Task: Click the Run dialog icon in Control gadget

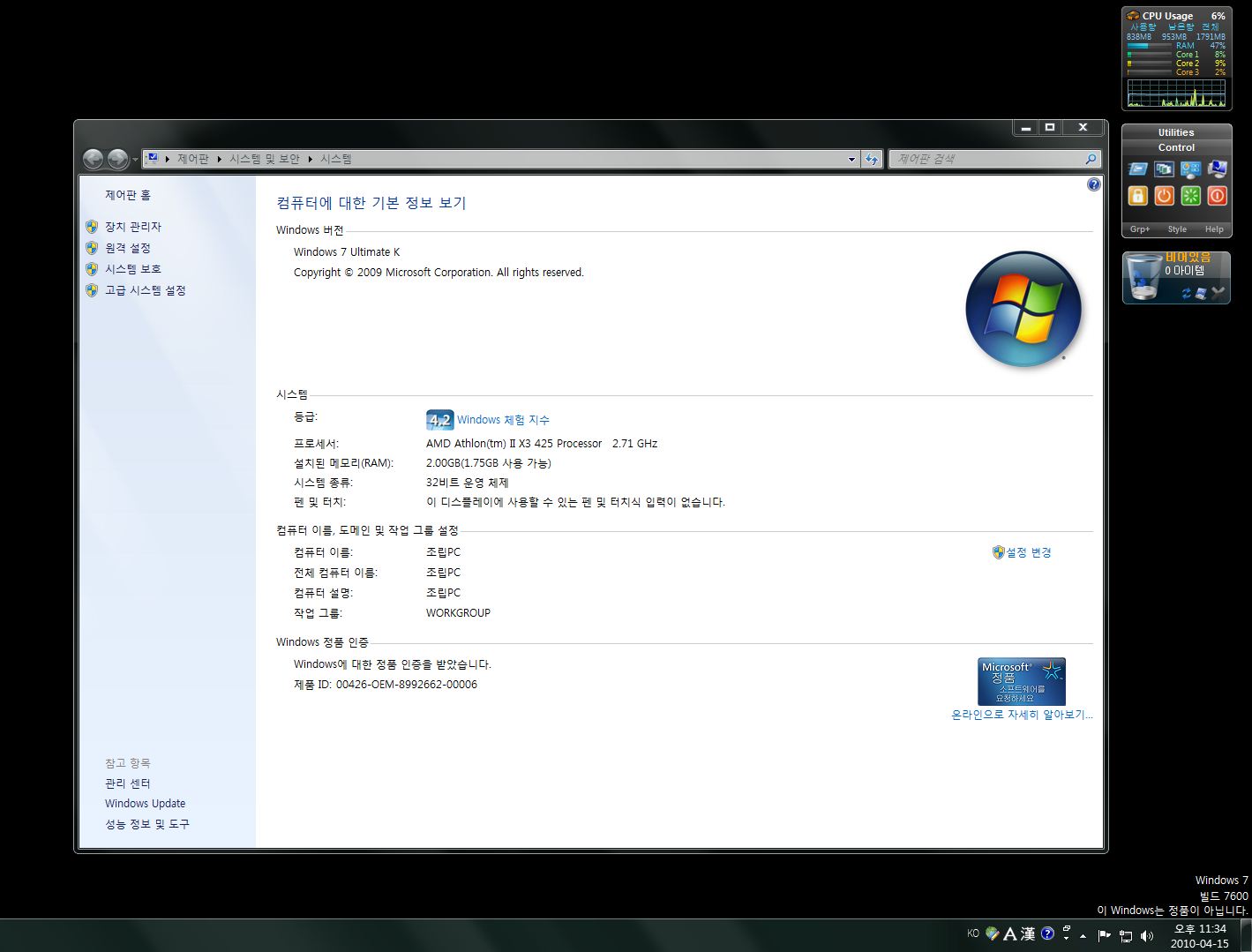Action: (1137, 169)
